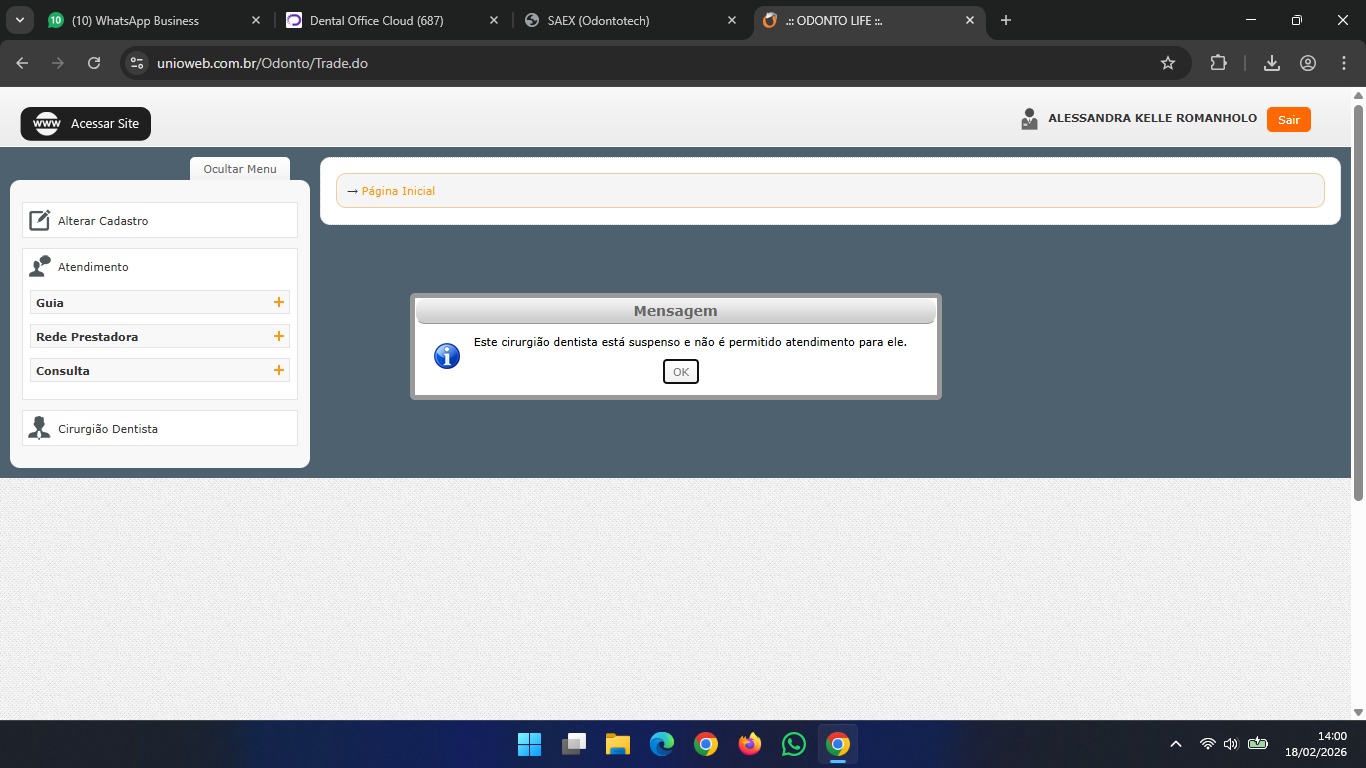Open the Windows Start menu
Screen dimensions: 1366x768
point(530,744)
